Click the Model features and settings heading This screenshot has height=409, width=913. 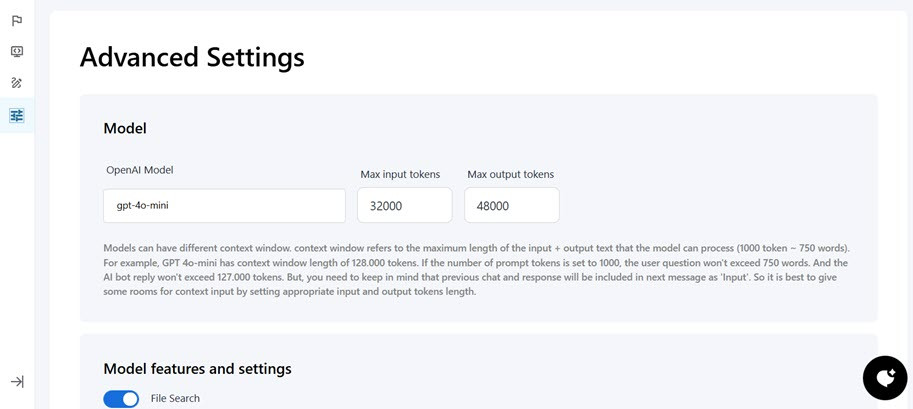pos(197,369)
